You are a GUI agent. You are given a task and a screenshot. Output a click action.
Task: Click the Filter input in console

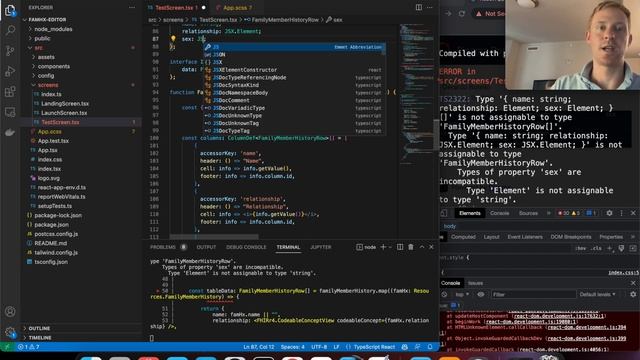point(534,294)
